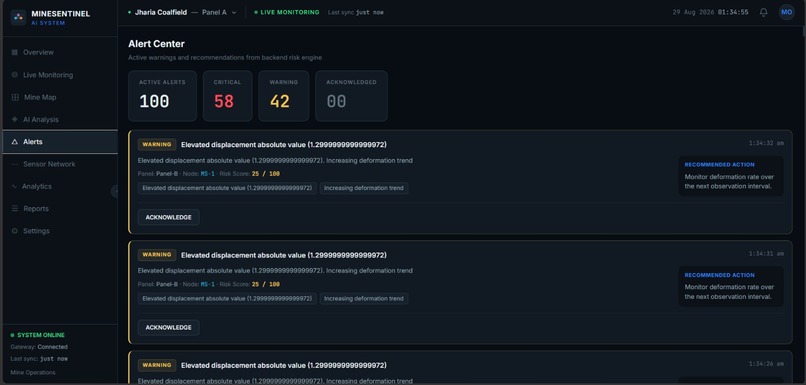
Task: Click the Warning 42 stat card
Action: click(x=284, y=96)
